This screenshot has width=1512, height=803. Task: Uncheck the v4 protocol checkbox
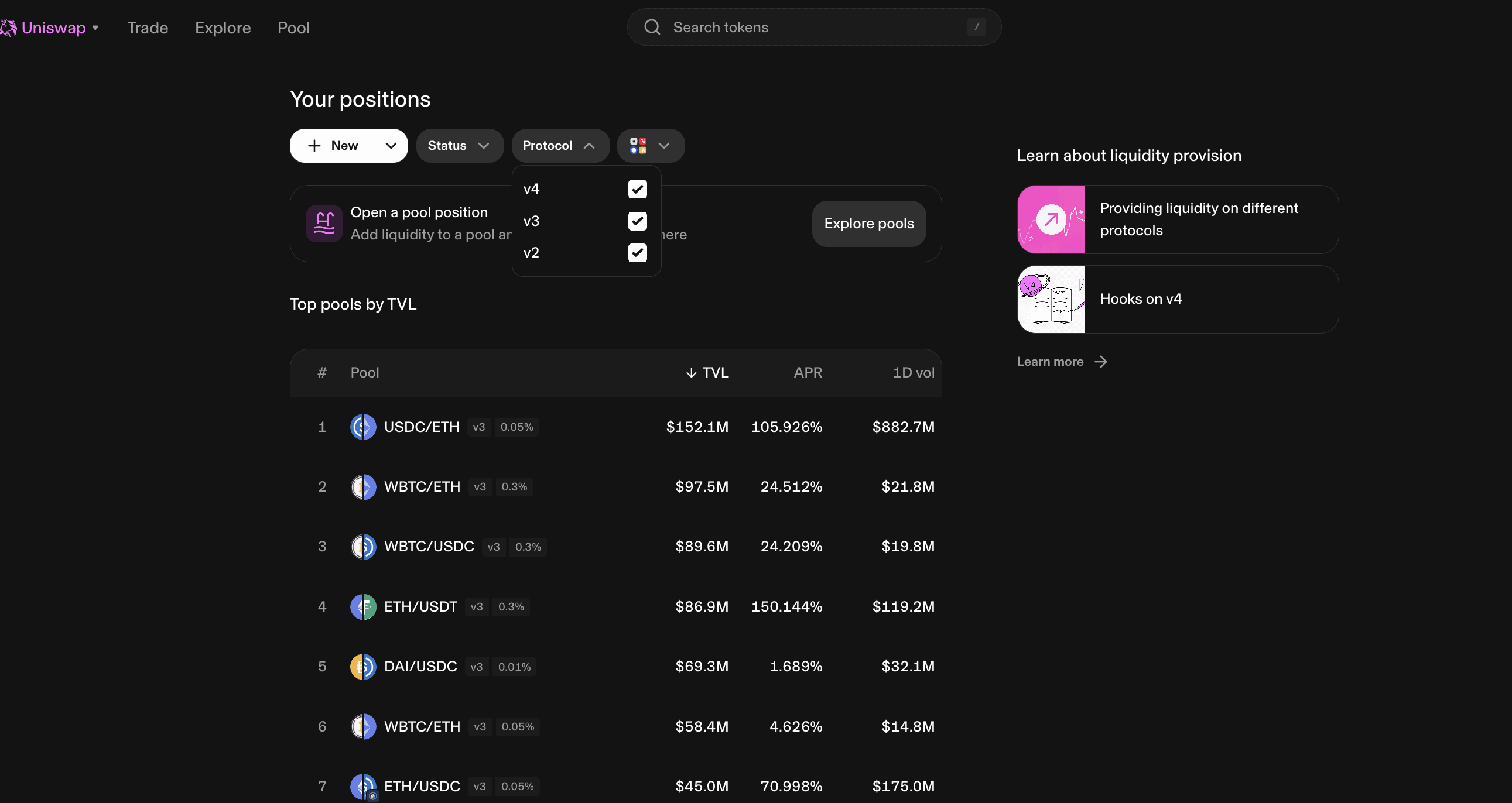[638, 189]
